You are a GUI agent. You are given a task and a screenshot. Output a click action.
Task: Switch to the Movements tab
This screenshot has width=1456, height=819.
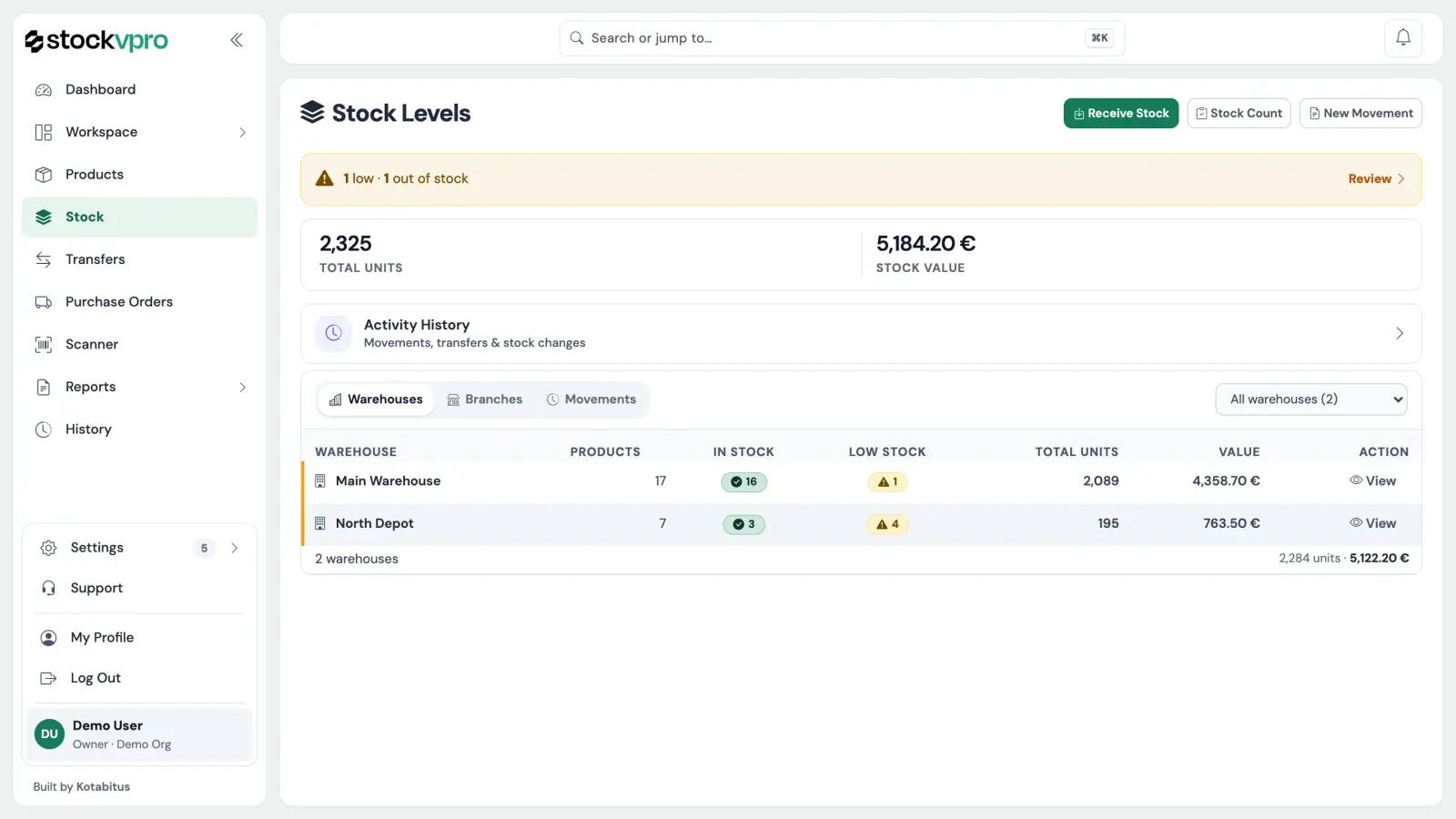click(591, 399)
